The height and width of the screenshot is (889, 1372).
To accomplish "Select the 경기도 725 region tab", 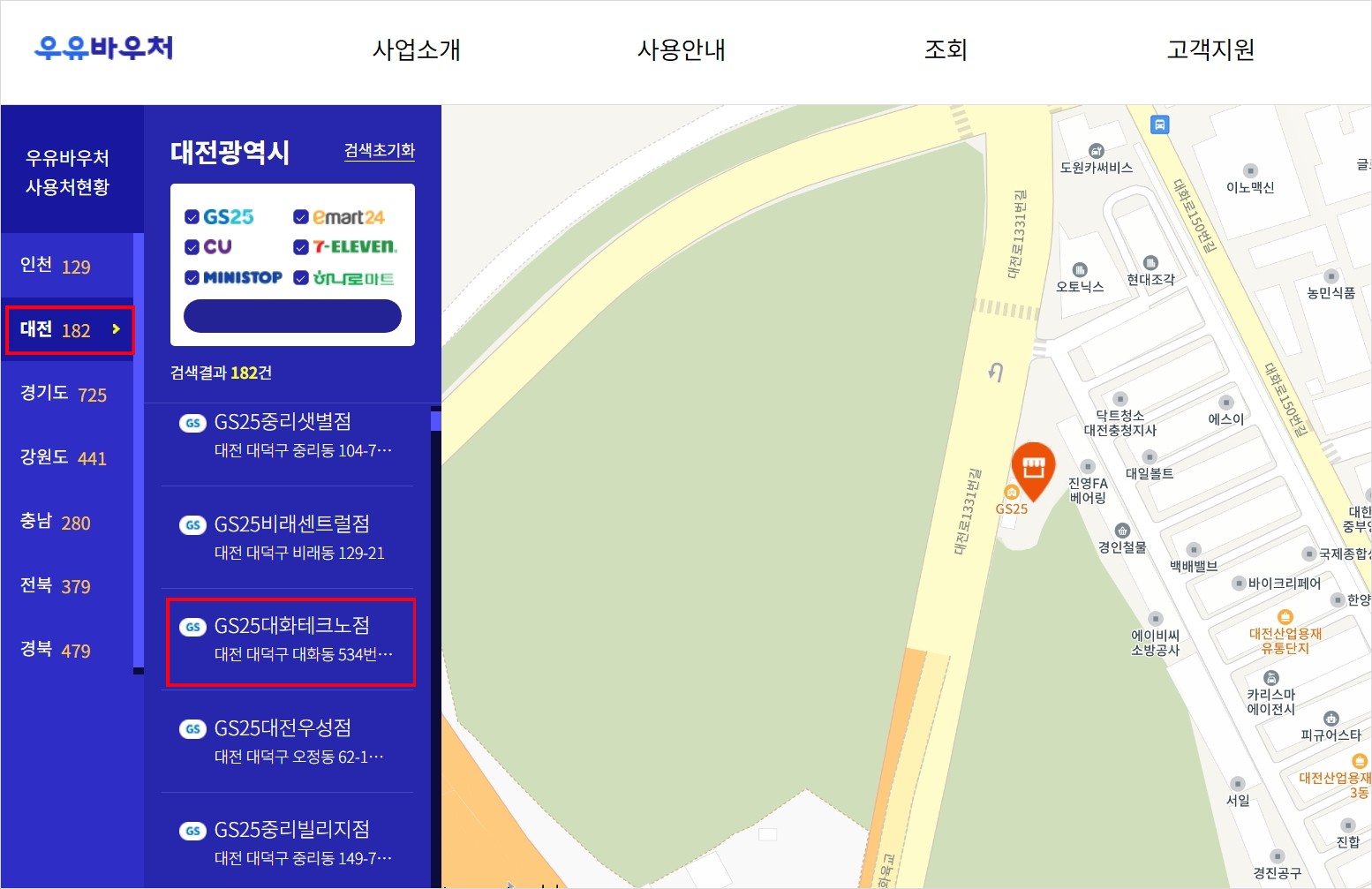I will click(x=67, y=394).
